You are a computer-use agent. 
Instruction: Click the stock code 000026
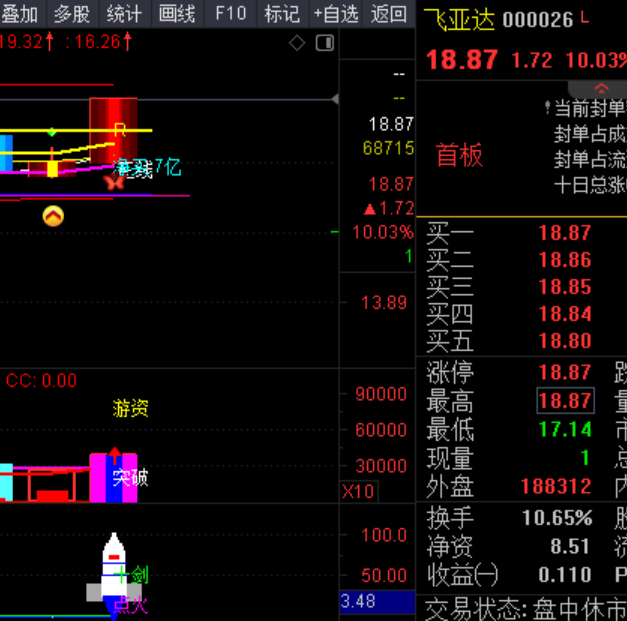pos(538,20)
